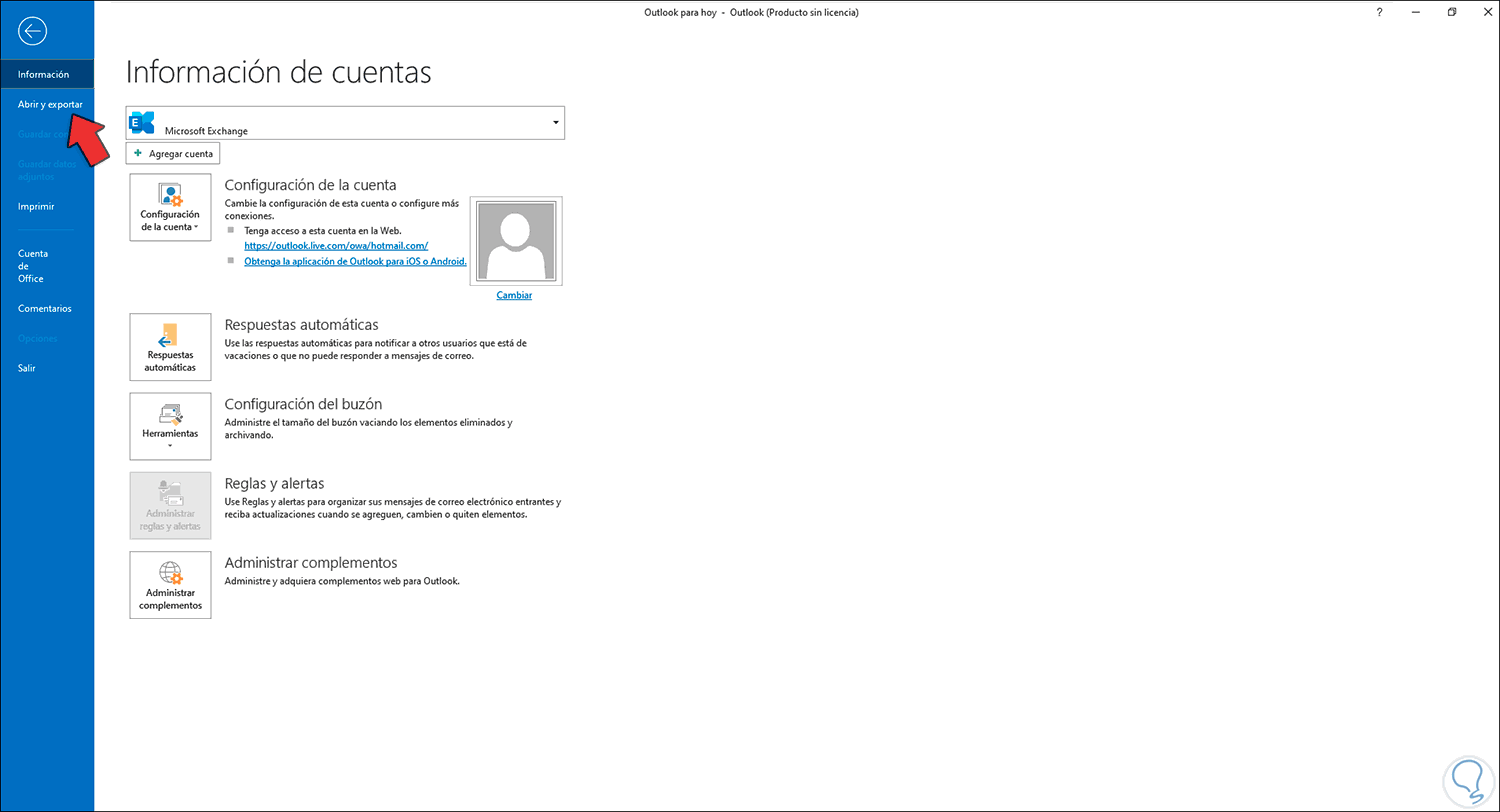Minimize the Outlook window
This screenshot has width=1500, height=812.
(1416, 12)
